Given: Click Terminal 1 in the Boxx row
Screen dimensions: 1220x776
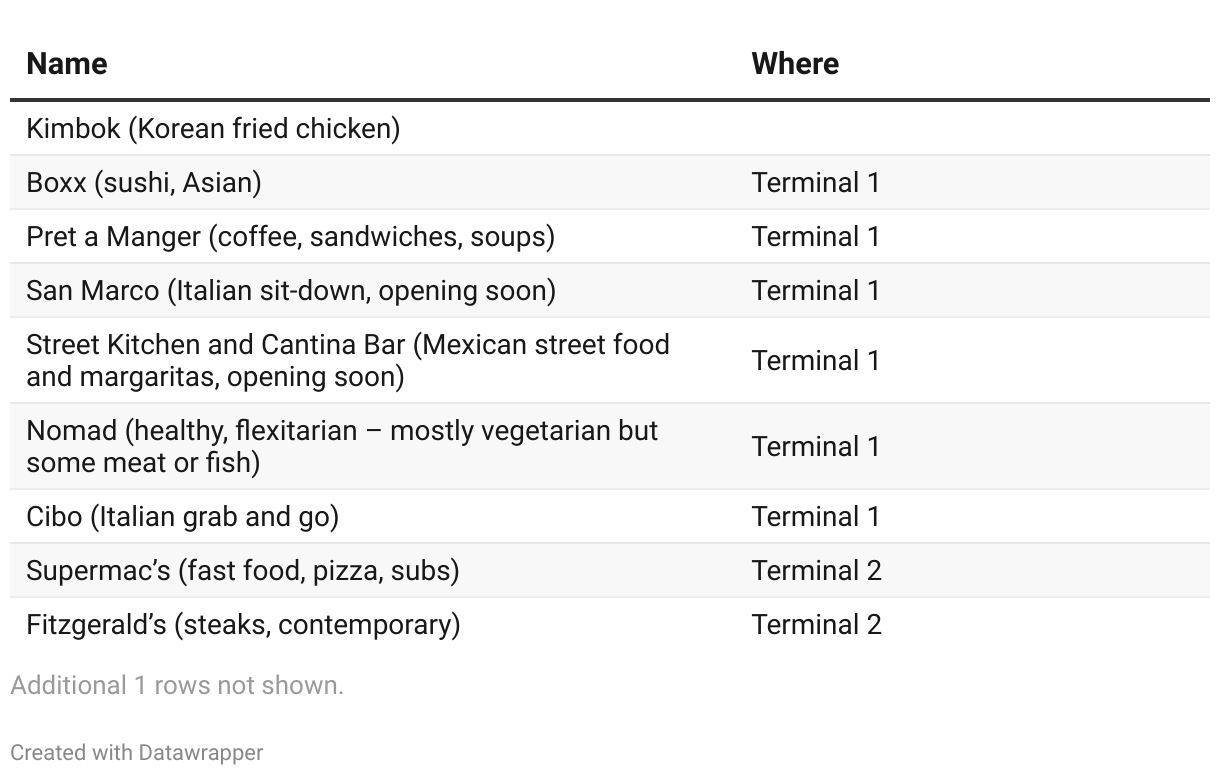Looking at the screenshot, I should tap(816, 183).
